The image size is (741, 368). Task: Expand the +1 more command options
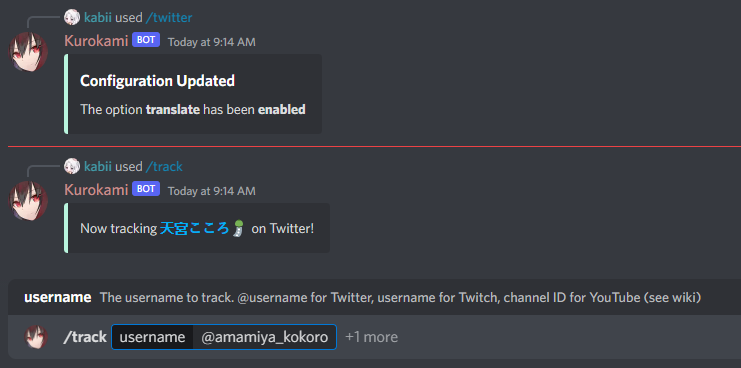tap(371, 337)
